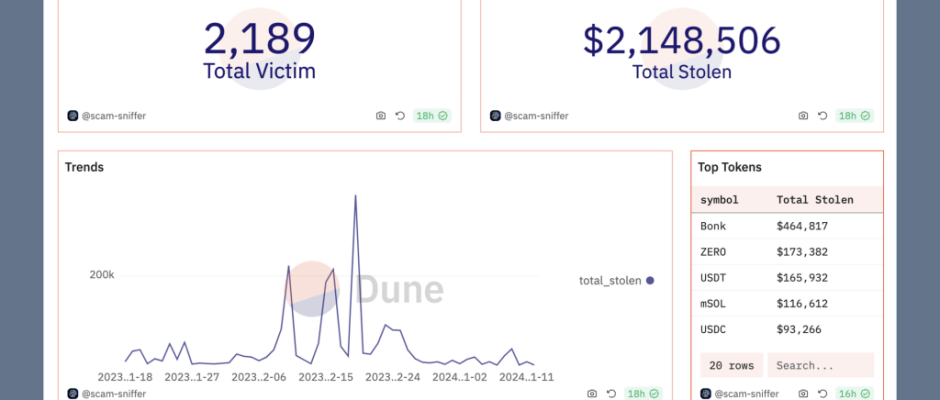Sort table by symbol column header

pos(720,199)
